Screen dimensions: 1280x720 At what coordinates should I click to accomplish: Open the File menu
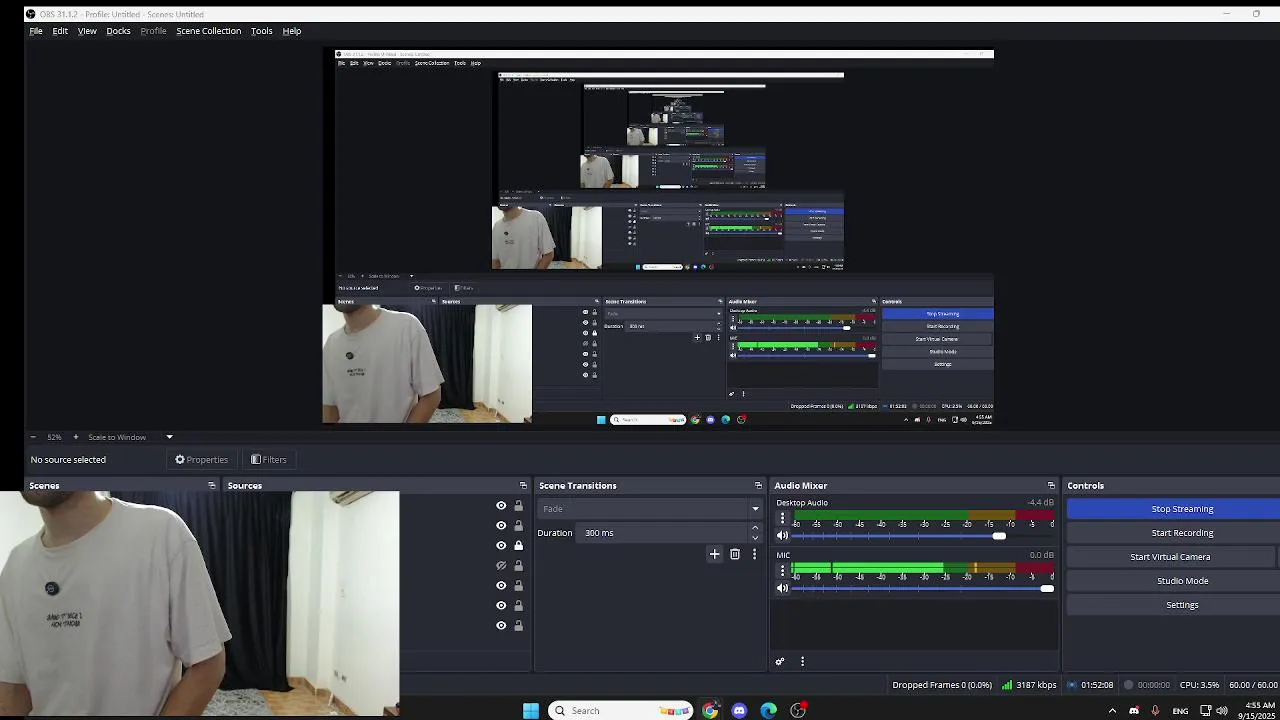coord(36,31)
